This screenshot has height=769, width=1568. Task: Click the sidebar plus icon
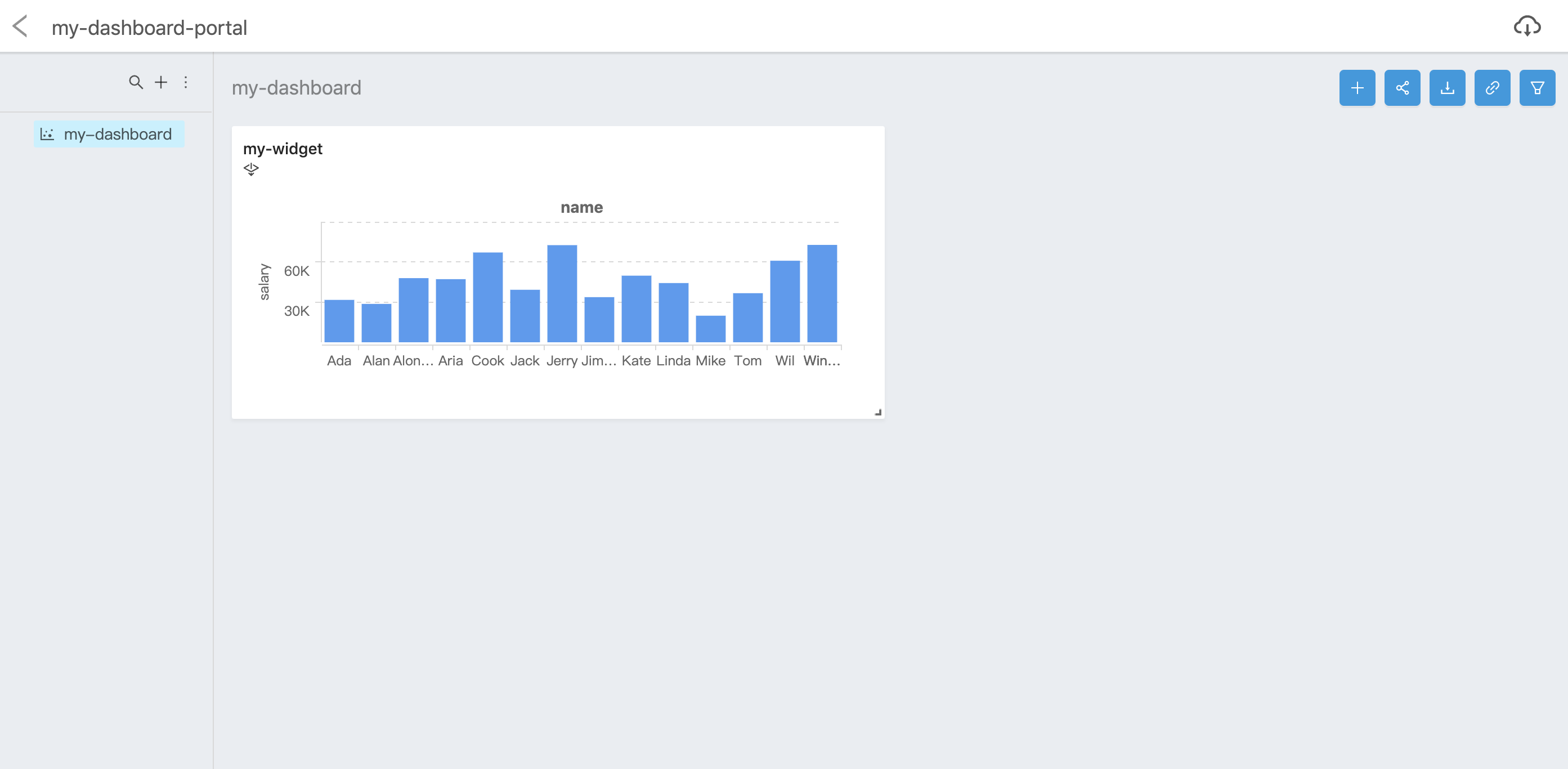(x=161, y=82)
